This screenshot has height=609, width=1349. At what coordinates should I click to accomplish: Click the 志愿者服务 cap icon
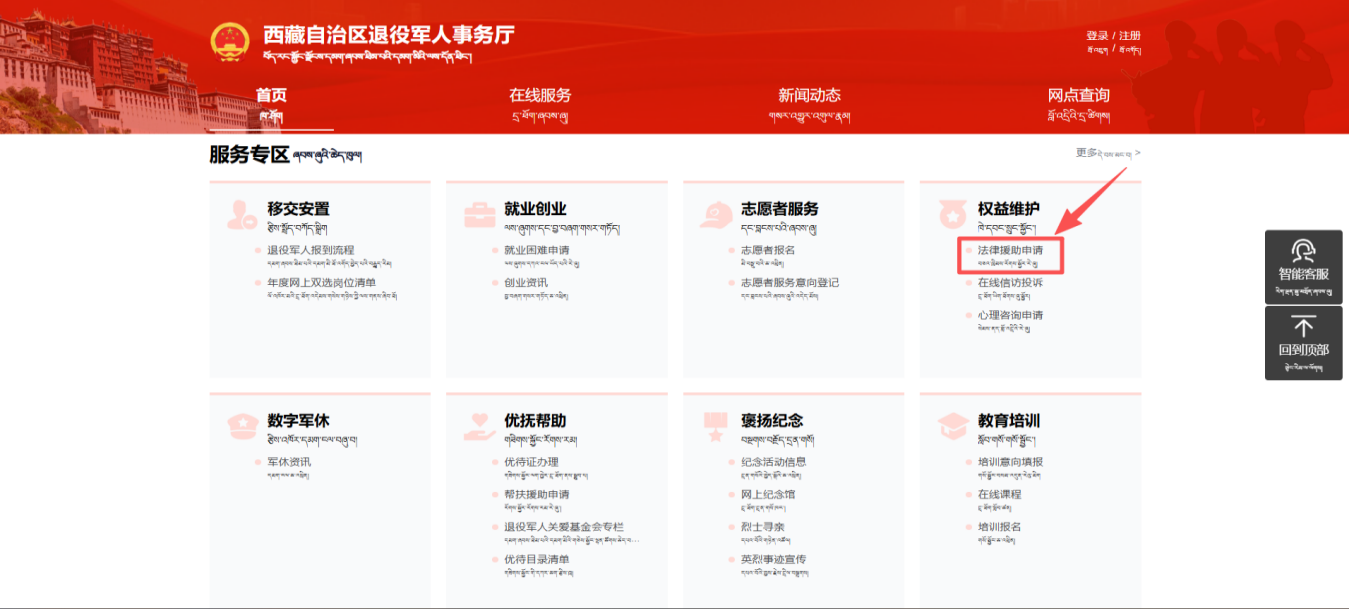[716, 214]
